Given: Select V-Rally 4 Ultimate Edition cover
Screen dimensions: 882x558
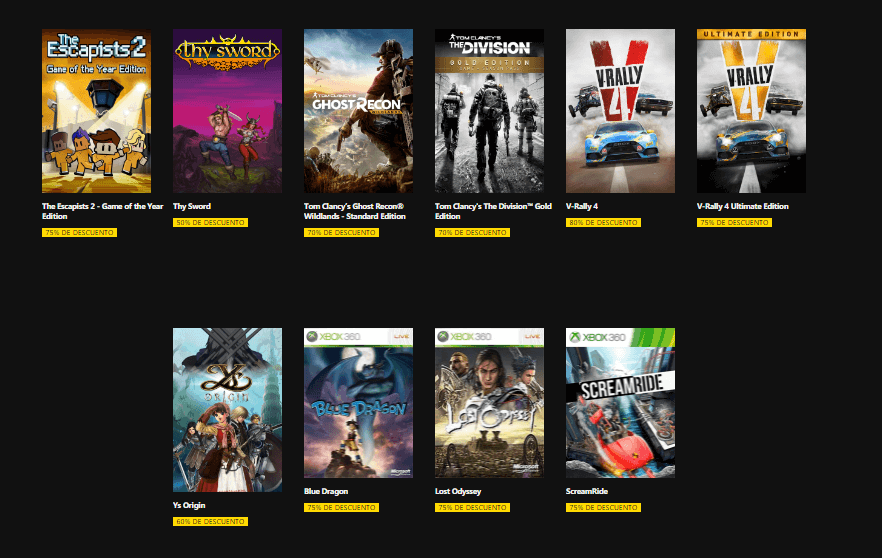Looking at the screenshot, I should (752, 111).
